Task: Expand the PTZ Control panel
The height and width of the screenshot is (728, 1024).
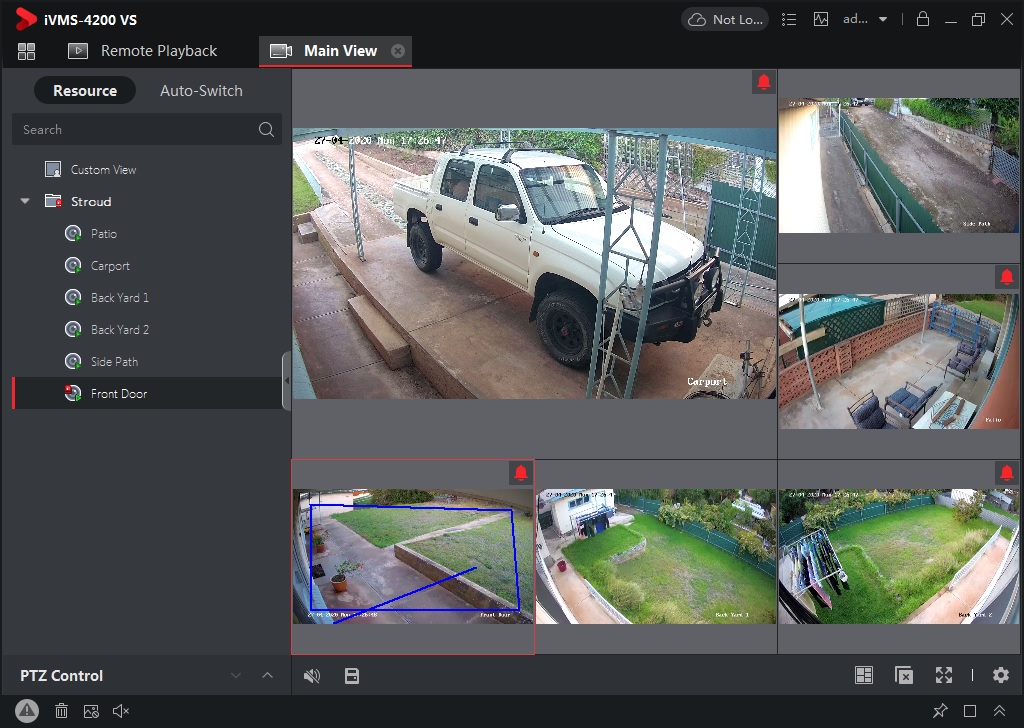Action: click(267, 676)
